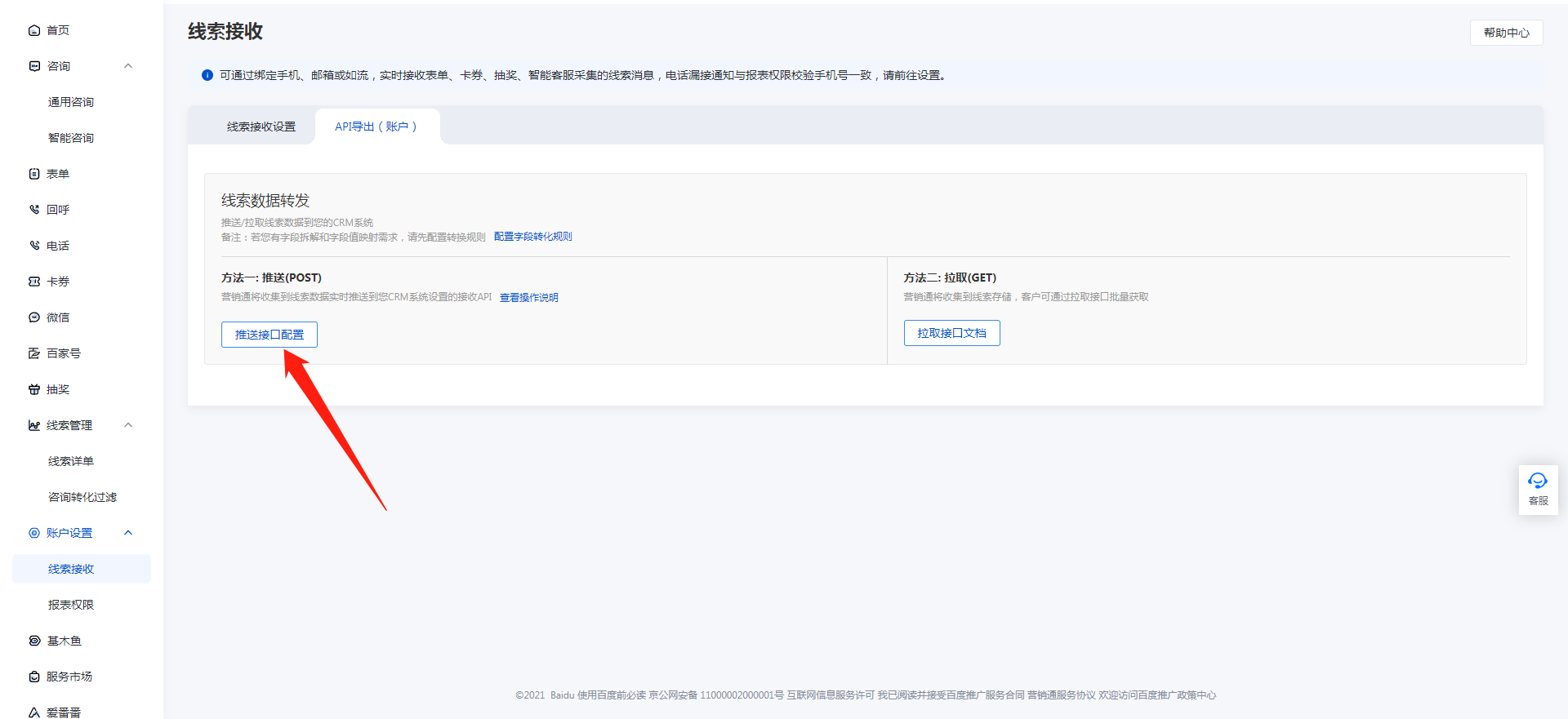This screenshot has height=719, width=1568.
Task: Click the 方法二: 拉取(GET) heading
Action: pyautogui.click(x=950, y=278)
